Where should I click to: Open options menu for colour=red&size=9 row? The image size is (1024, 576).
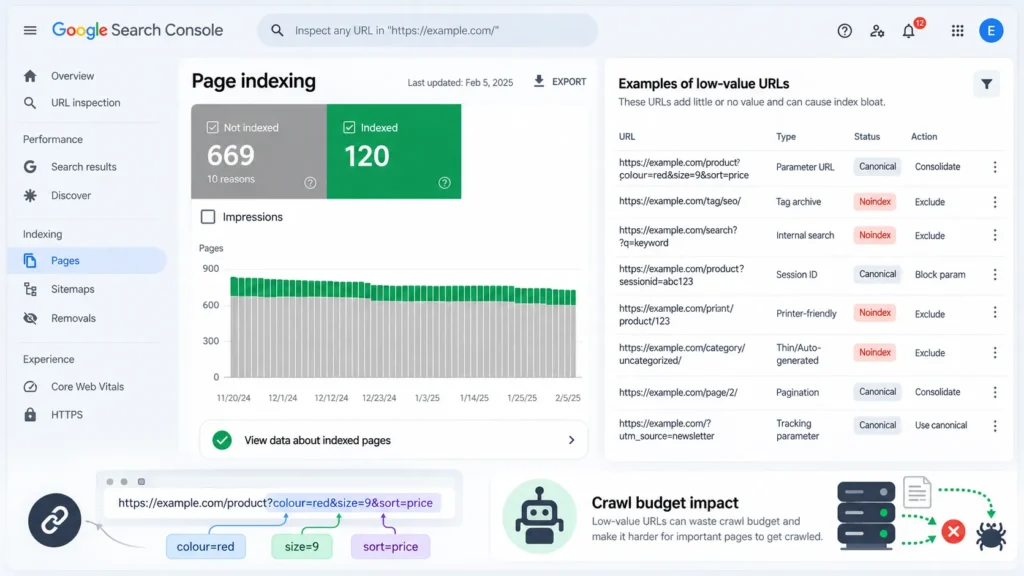[995, 167]
